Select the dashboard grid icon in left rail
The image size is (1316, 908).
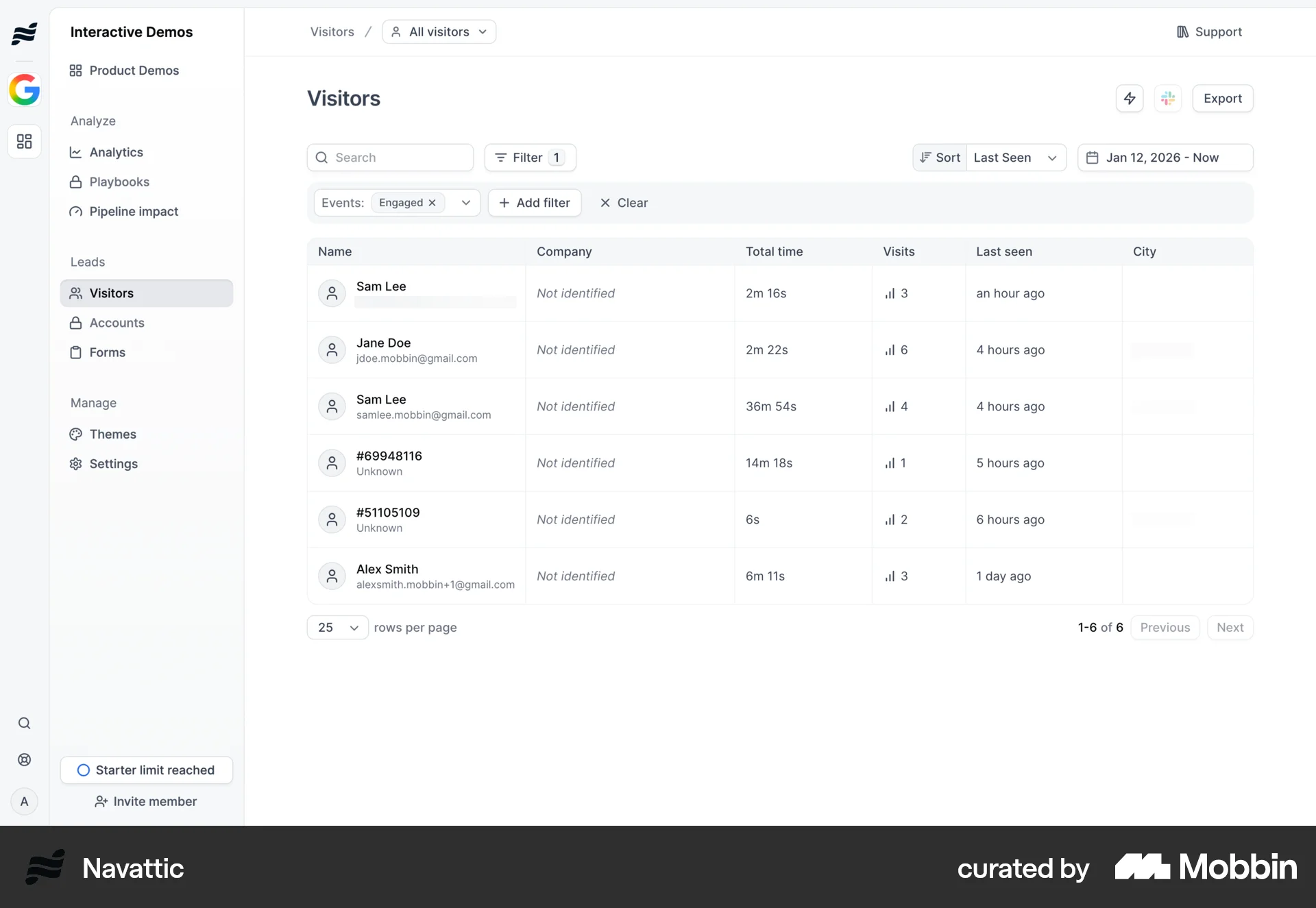[x=24, y=141]
